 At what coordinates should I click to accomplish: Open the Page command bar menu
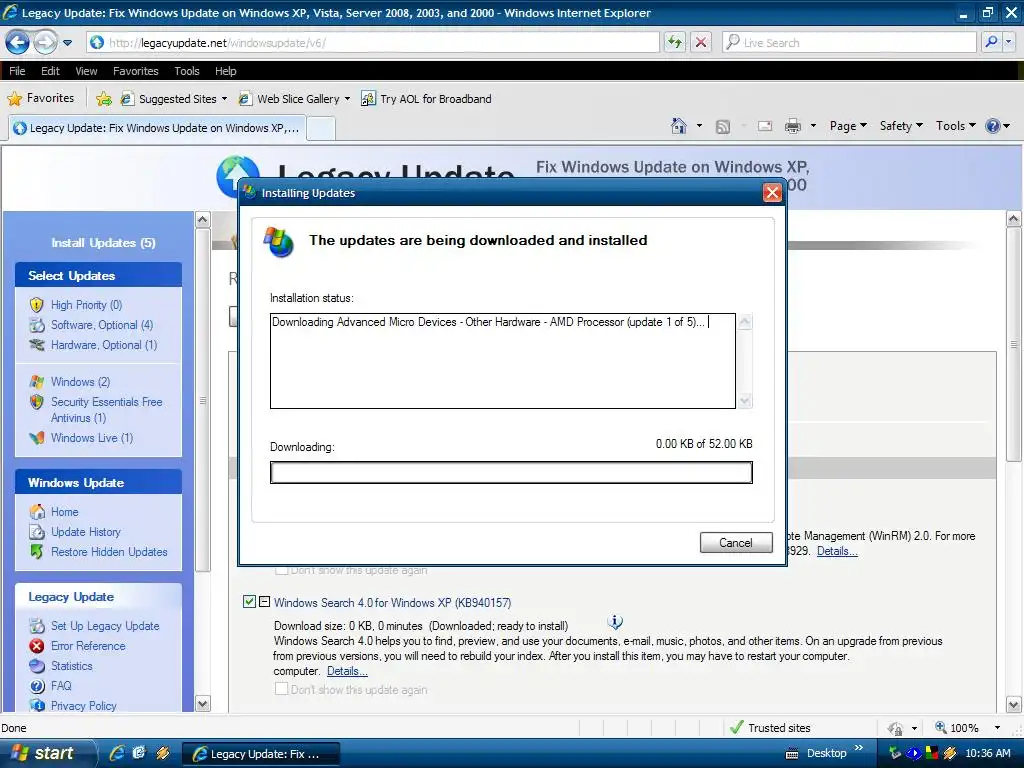coord(848,125)
